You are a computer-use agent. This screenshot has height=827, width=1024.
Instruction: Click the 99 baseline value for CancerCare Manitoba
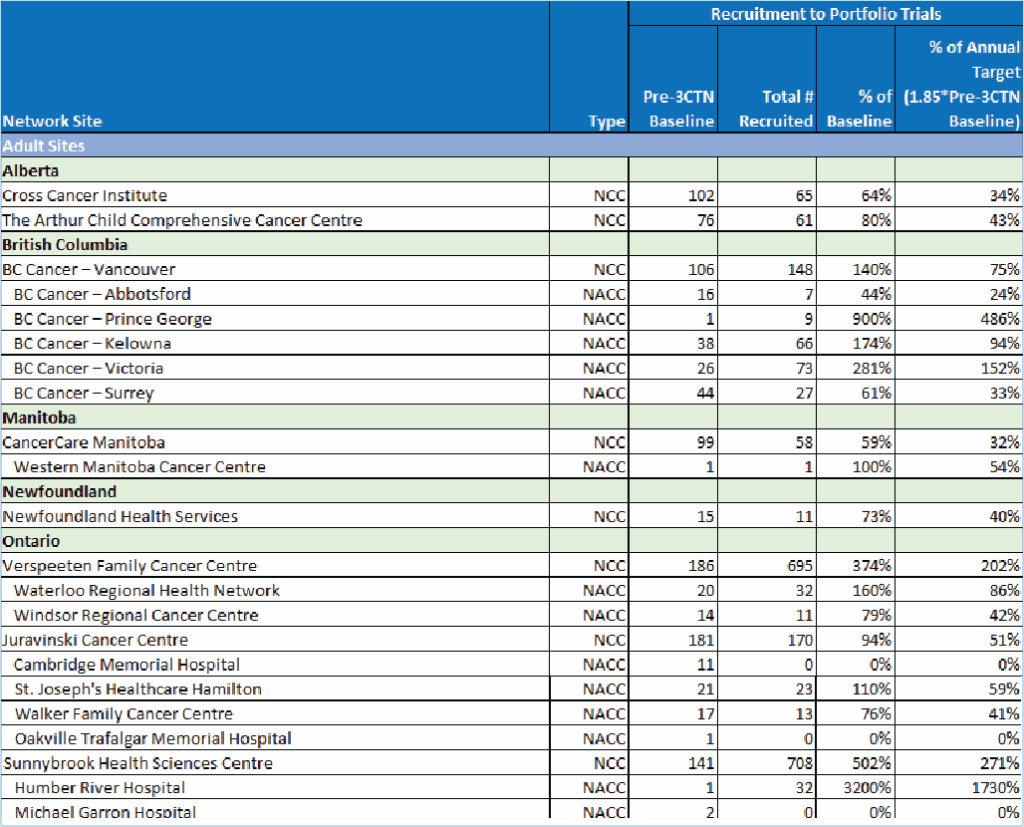tap(705, 442)
